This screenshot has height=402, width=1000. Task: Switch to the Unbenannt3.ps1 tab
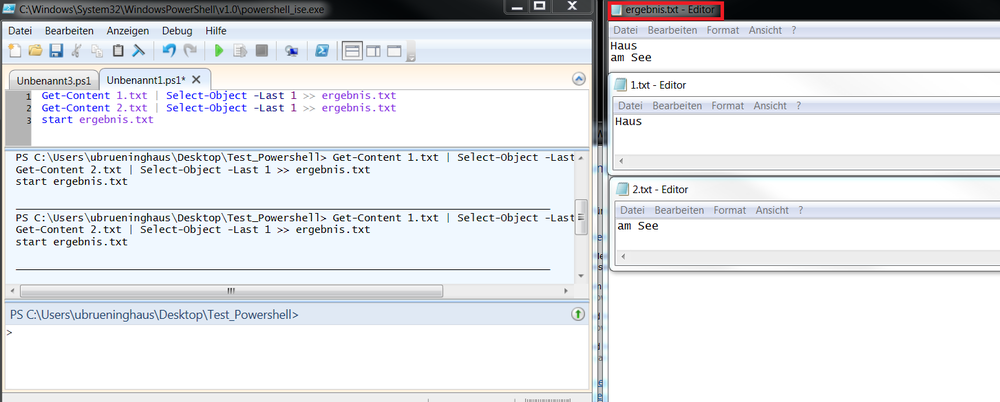click(52, 79)
